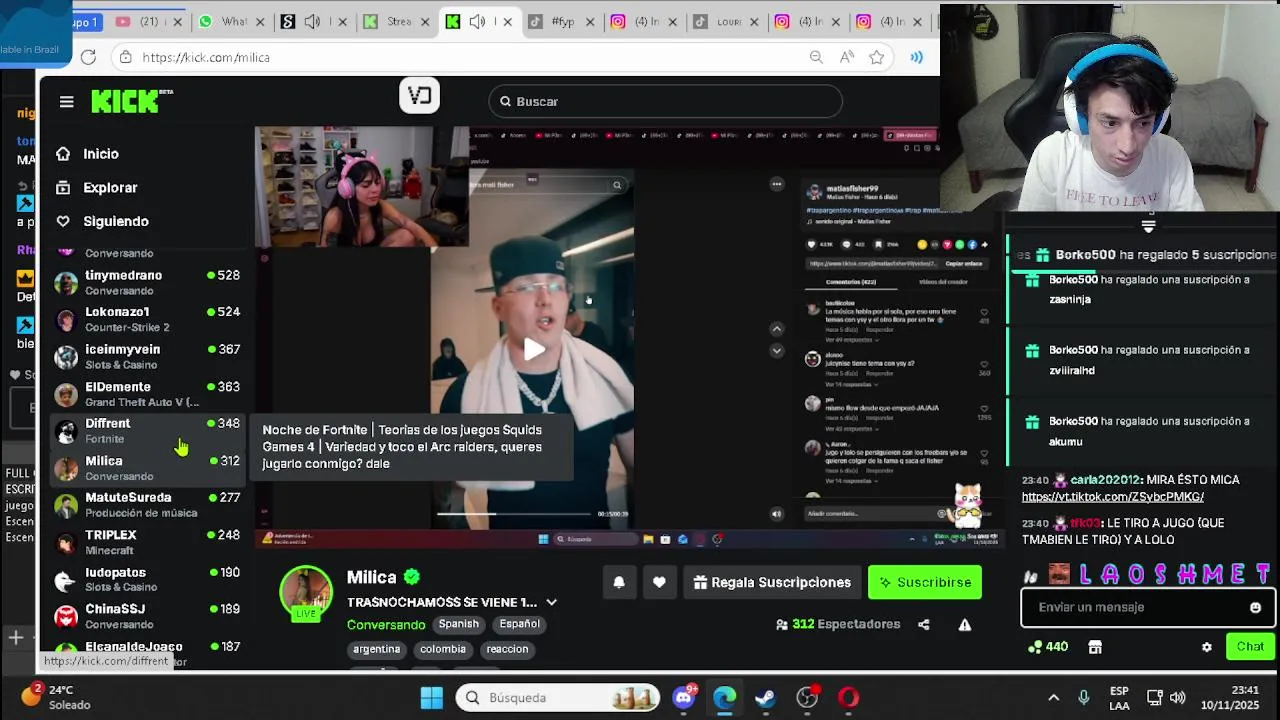
Task: Open emoji picker in chat input
Action: coord(1255,607)
